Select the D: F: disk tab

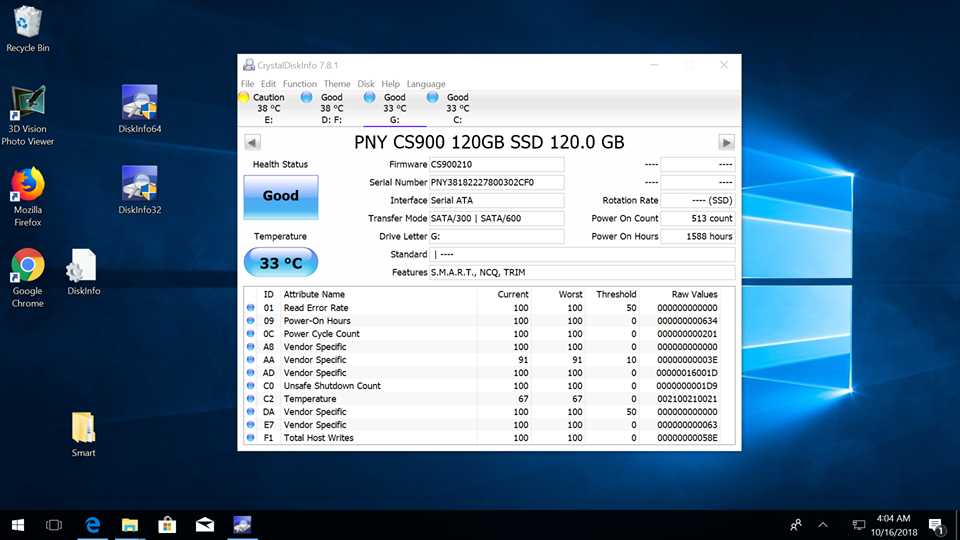331,108
